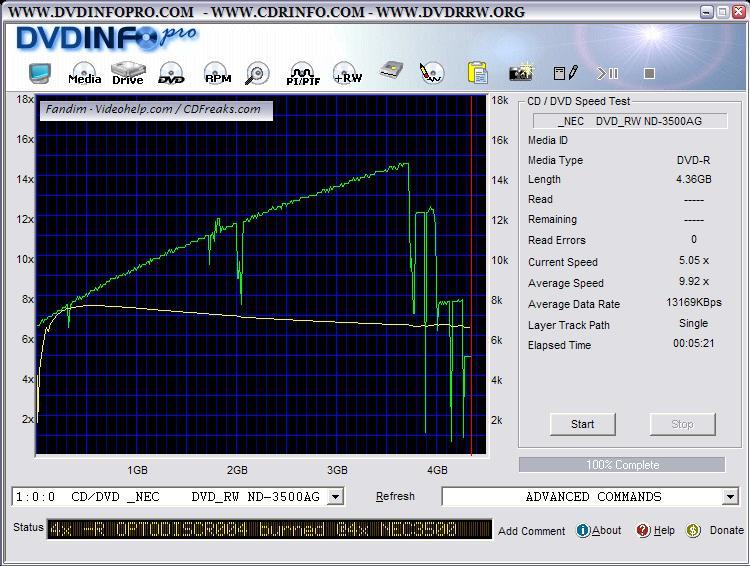Click the monitor icon in toolbar
This screenshot has width=750, height=566.
(x=40, y=73)
